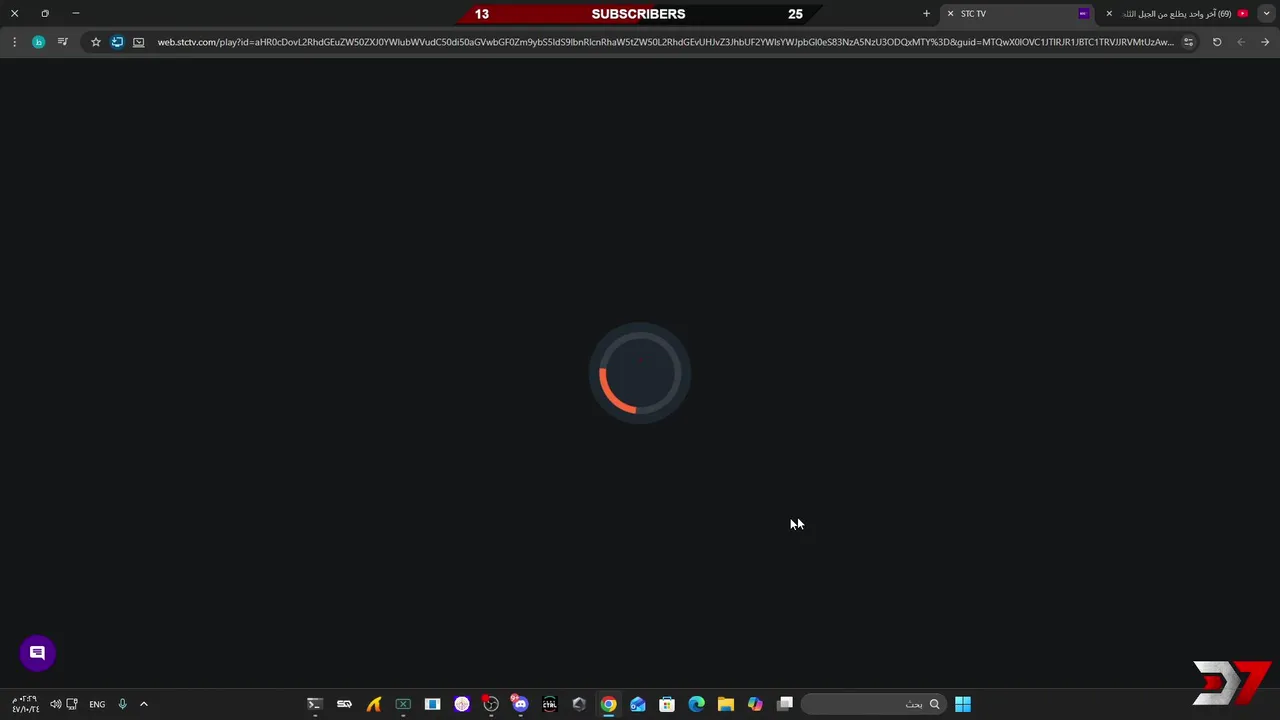Open the Terminal taskbar icon
Image resolution: width=1280 pixels, height=720 pixels.
pos(314,704)
